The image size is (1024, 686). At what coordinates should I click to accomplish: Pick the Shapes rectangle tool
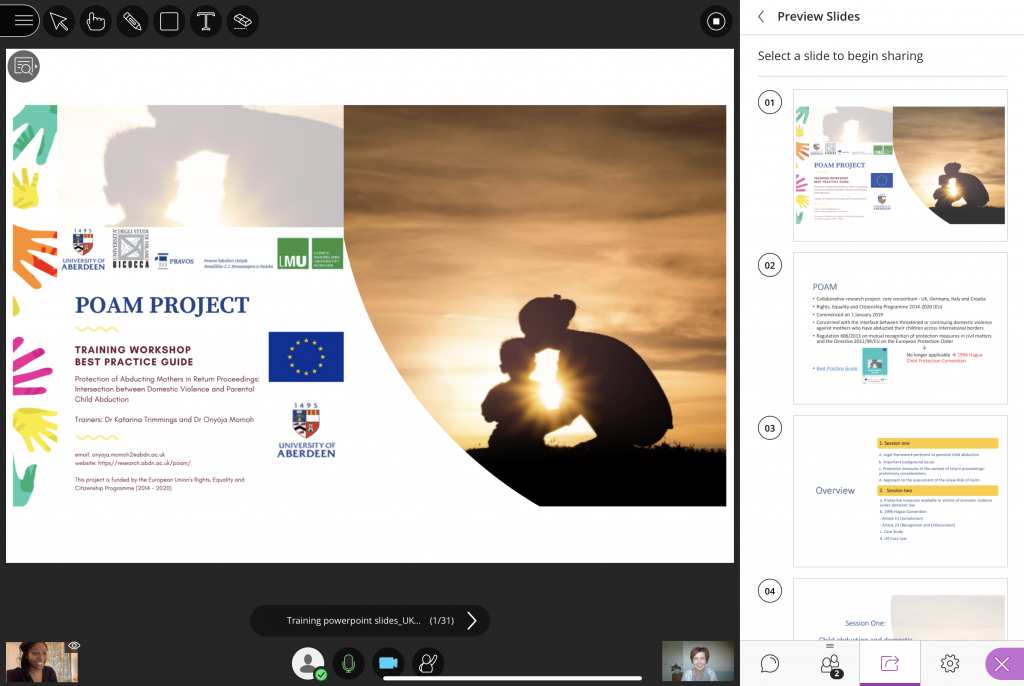coord(169,21)
